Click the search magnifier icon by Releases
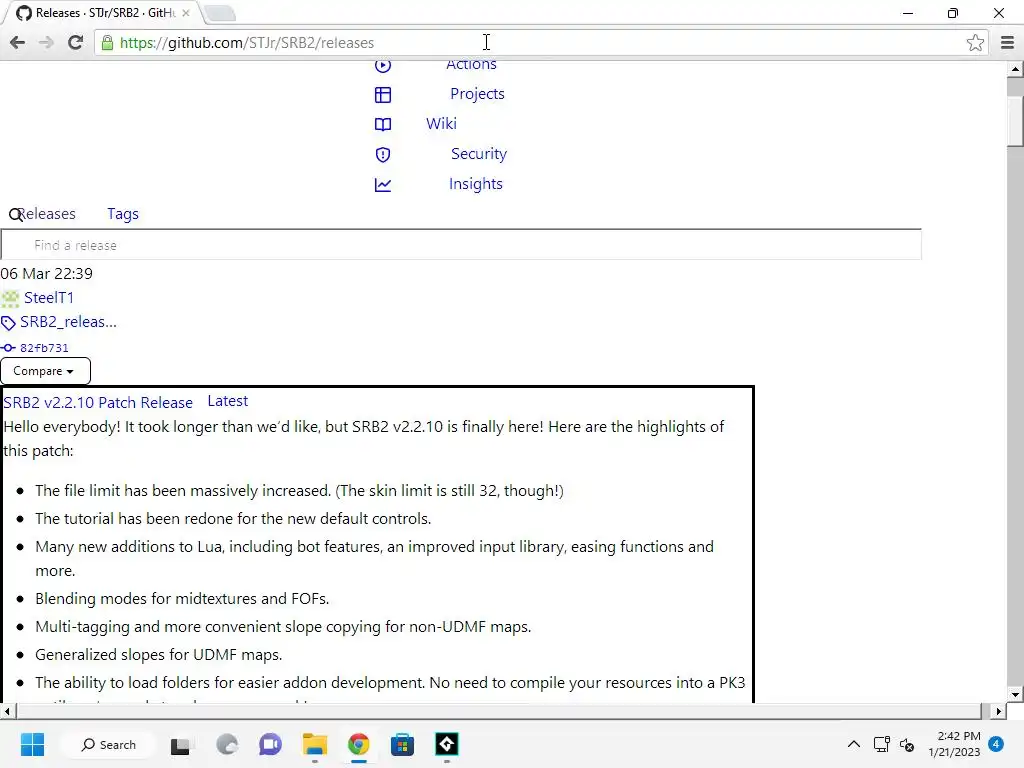Screen dimensions: 1024x768 coord(16,215)
